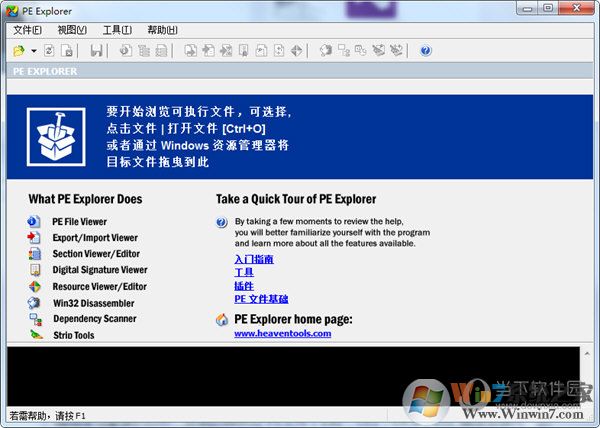Click the close file toolbar icon
This screenshot has width=600, height=428.
(67, 50)
